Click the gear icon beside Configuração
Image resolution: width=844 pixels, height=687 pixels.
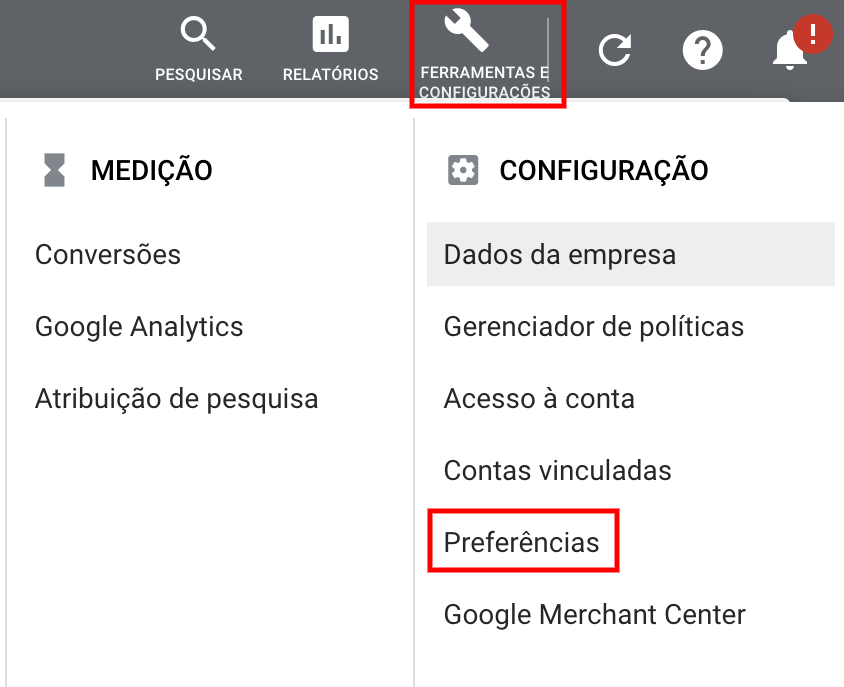click(462, 170)
